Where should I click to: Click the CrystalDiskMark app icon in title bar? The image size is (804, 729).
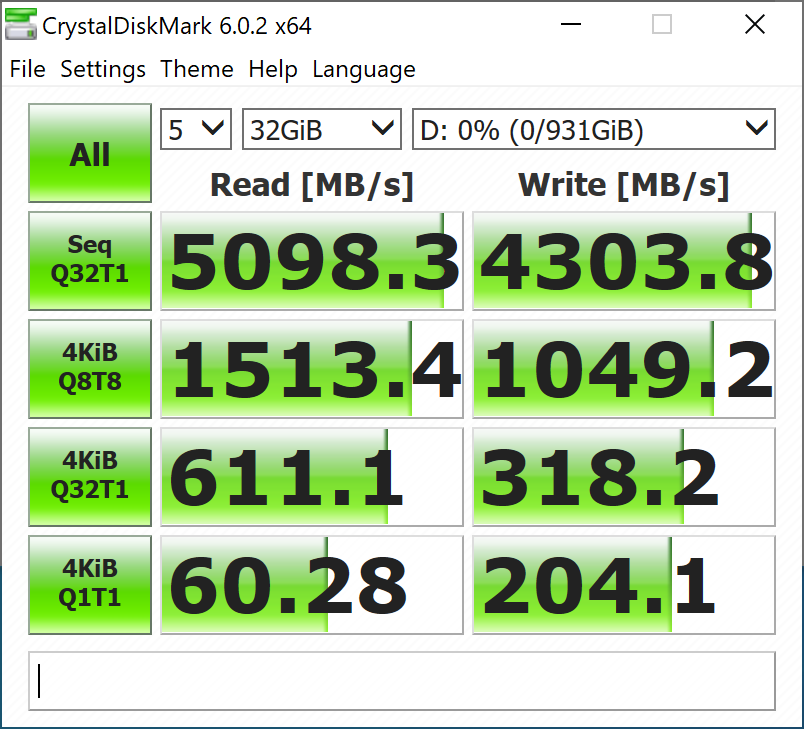[21, 24]
